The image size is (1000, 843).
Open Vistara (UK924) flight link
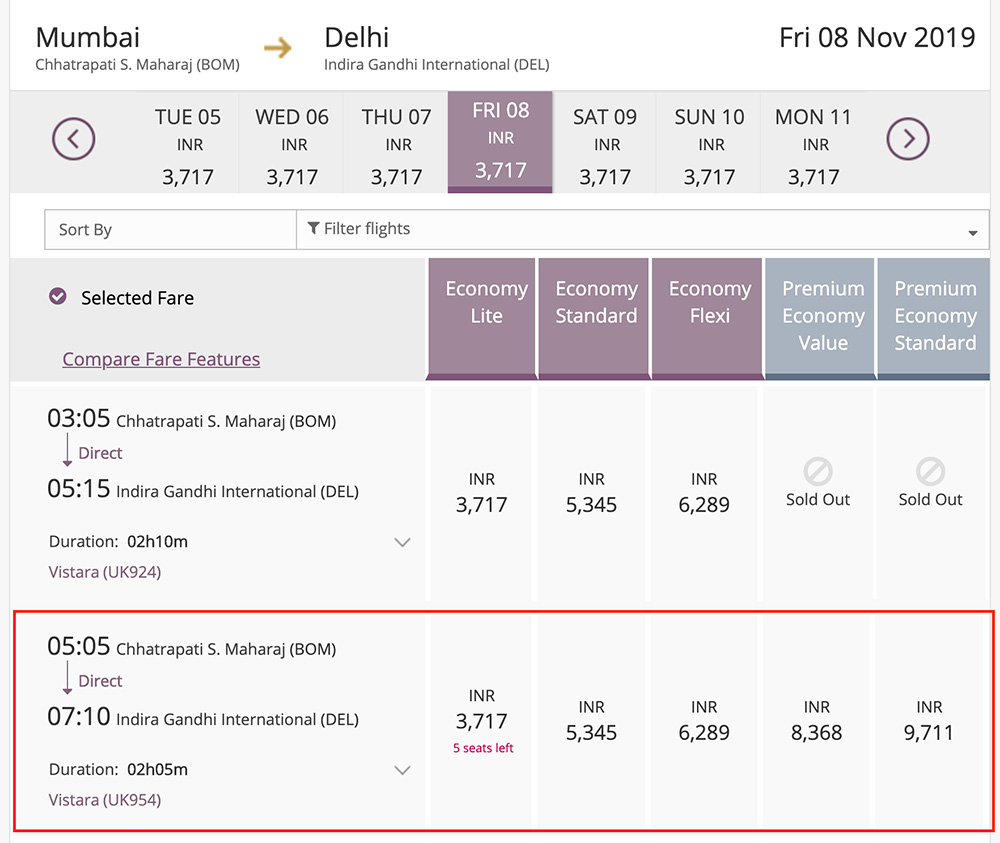[x=105, y=572]
